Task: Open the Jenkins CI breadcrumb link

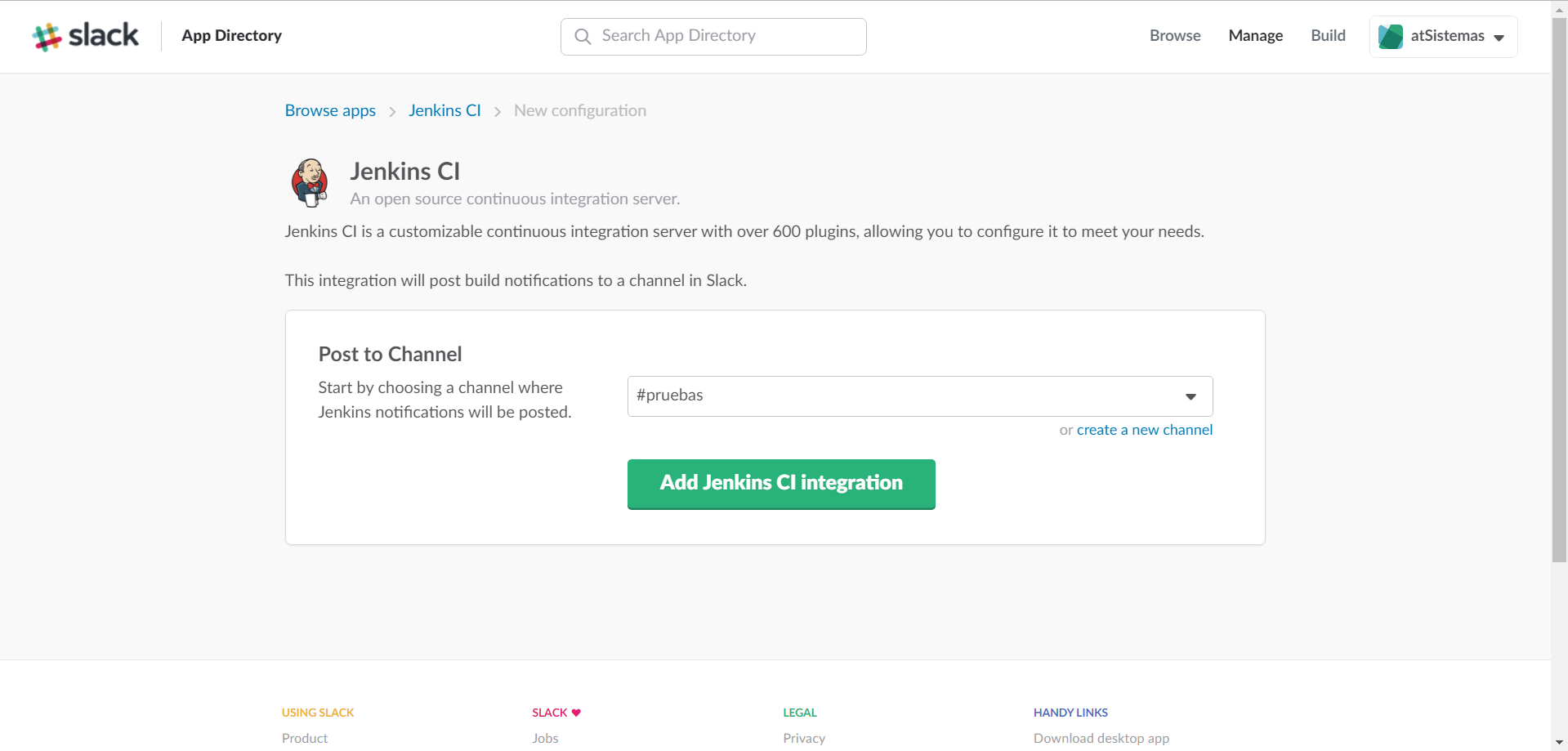Action: coord(444,110)
